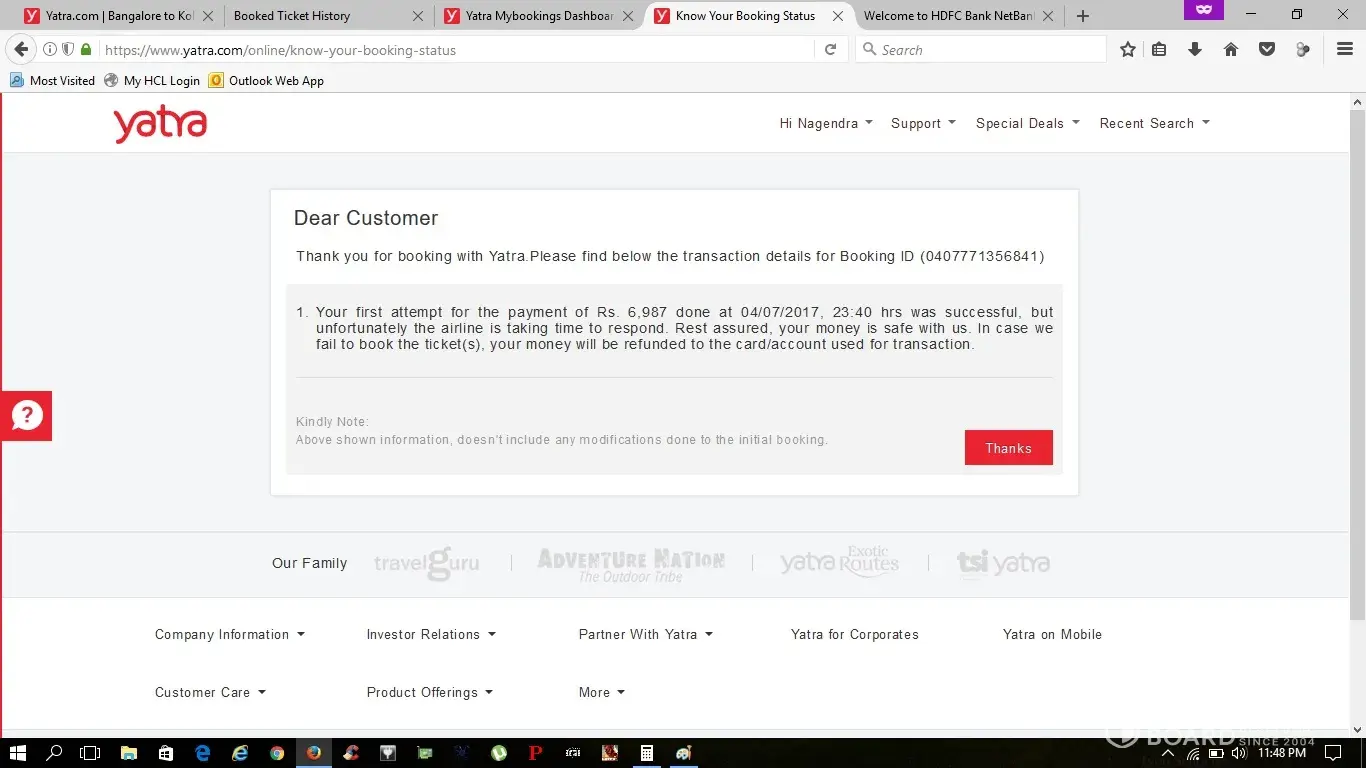The width and height of the screenshot is (1366, 768).
Task: Open a new browser tab
Action: 1083,16
